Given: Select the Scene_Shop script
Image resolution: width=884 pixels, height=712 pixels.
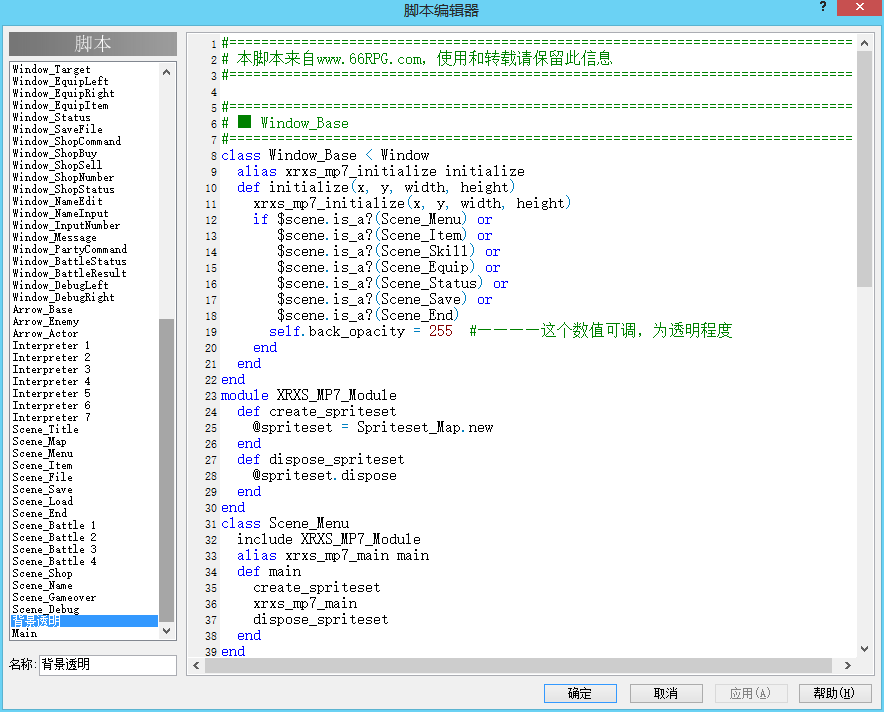Looking at the screenshot, I should point(42,573).
